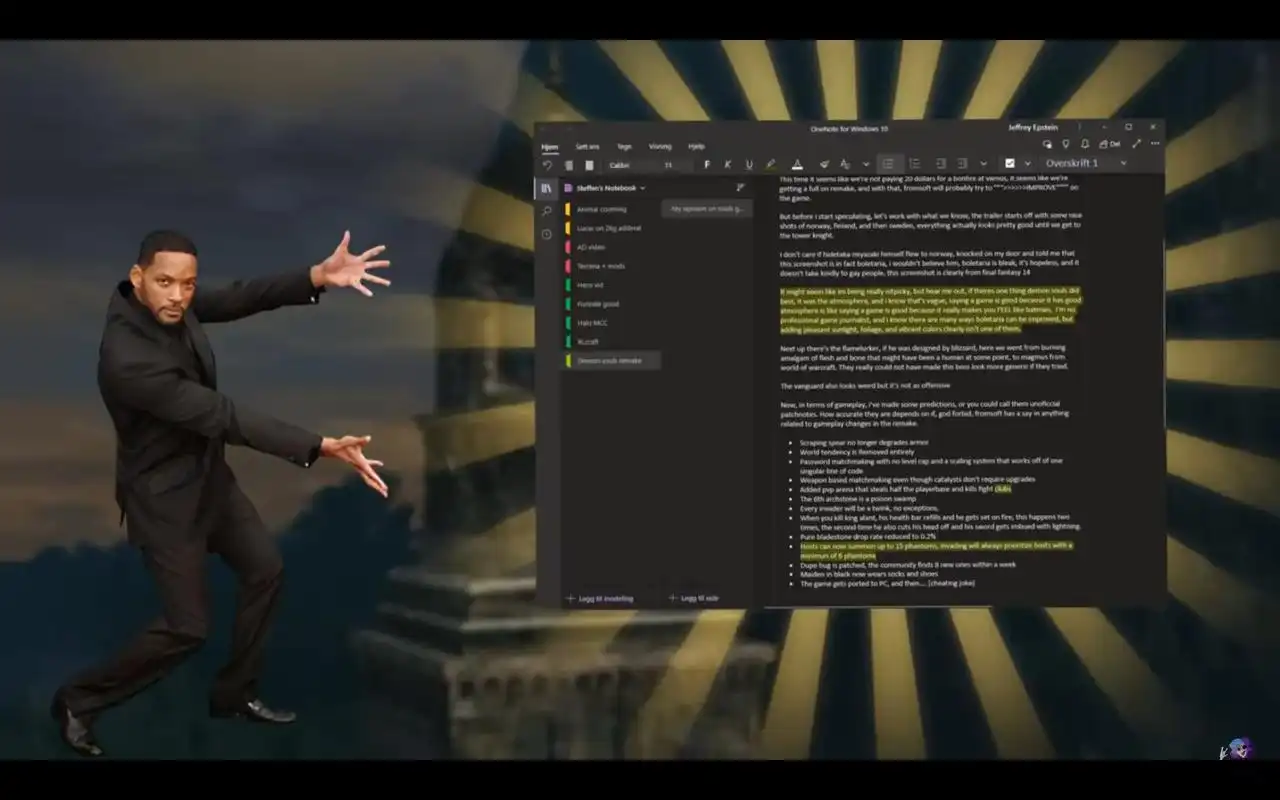Viewport: 1280px width, 800px height.
Task: Click the Undo arrow in OneNote toolbar
Action: point(547,164)
